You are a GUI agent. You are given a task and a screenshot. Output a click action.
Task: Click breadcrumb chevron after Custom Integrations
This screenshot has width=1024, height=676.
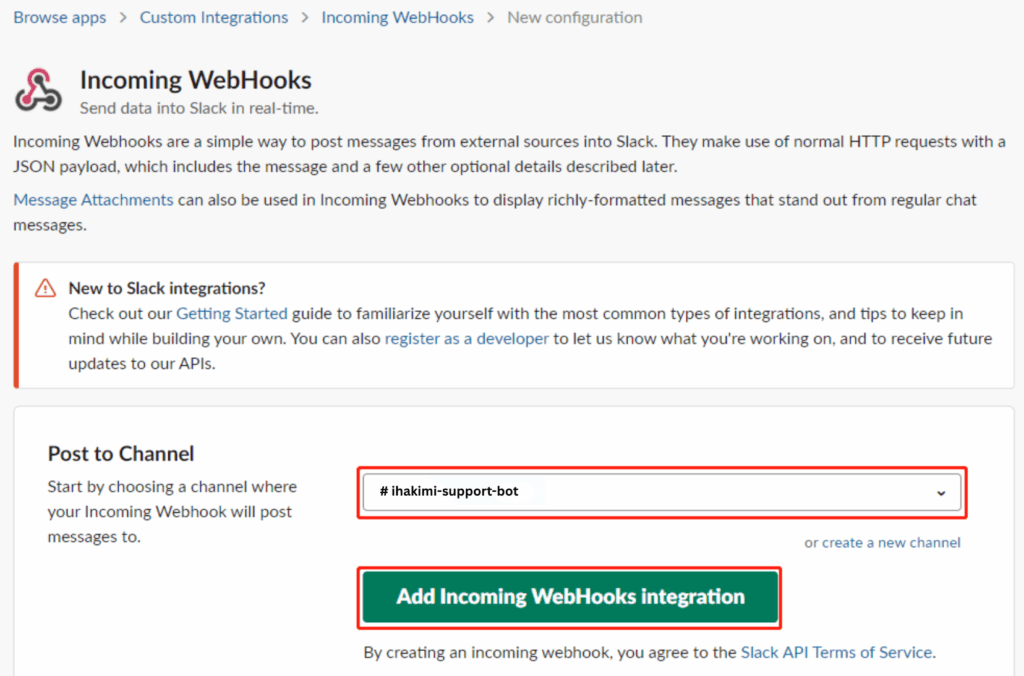pos(305,18)
